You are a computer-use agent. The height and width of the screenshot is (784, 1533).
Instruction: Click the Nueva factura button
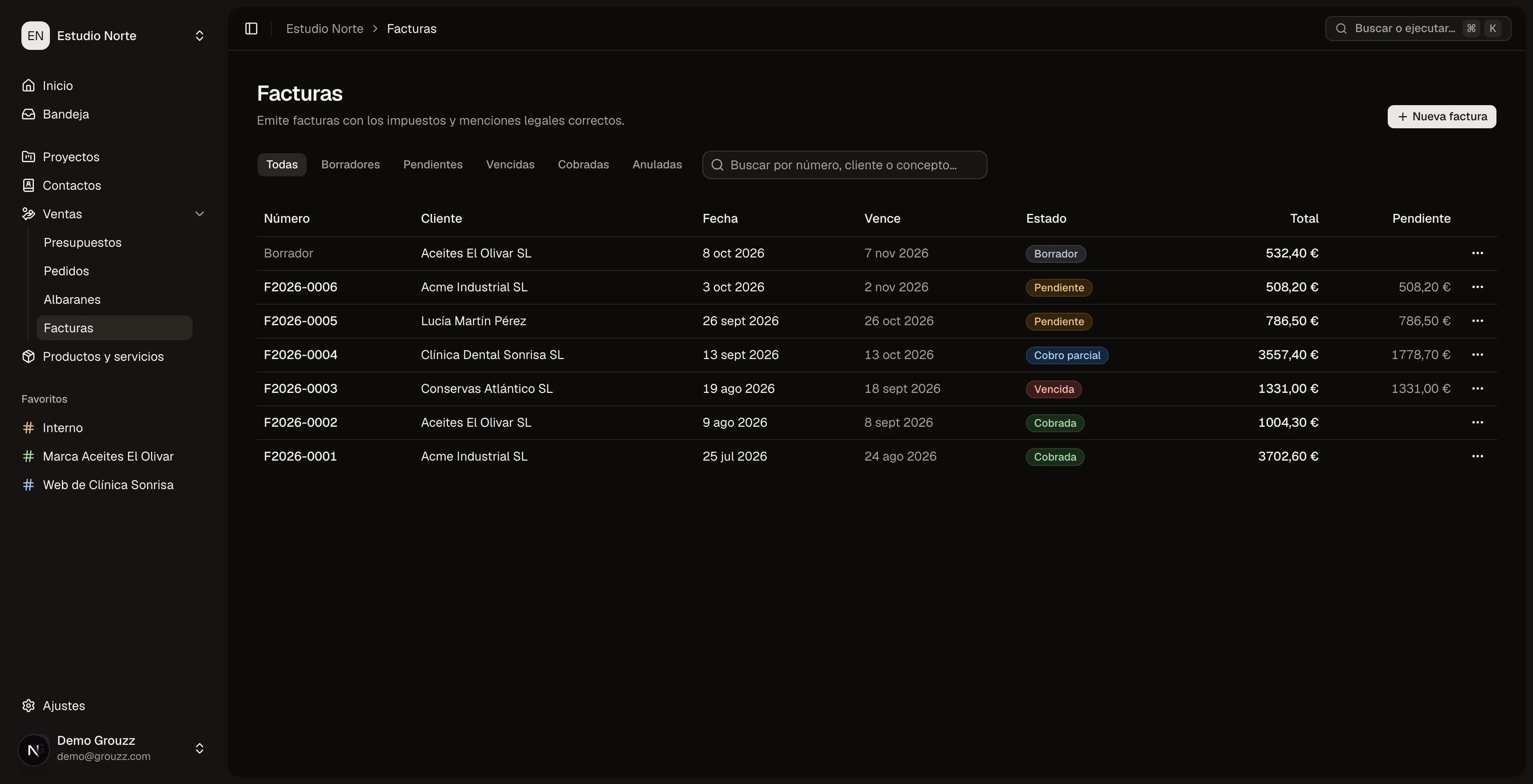[x=1441, y=117]
